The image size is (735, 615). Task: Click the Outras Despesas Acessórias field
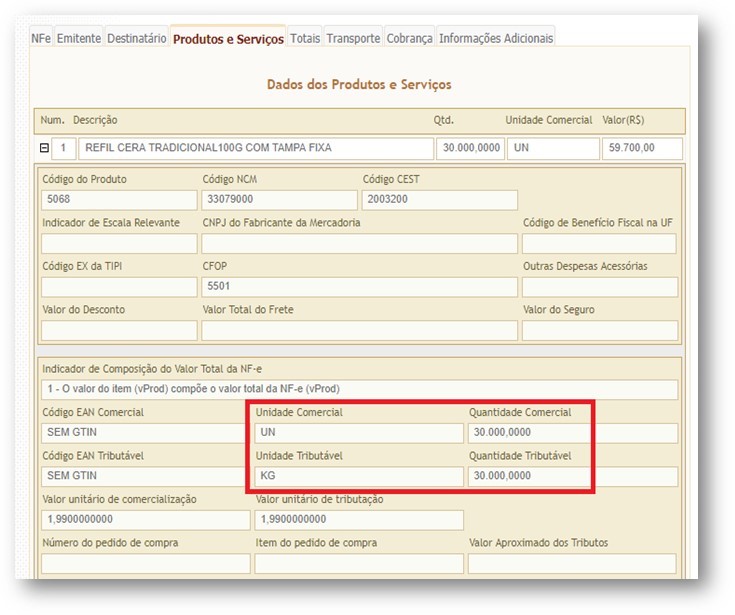pyautogui.click(x=600, y=287)
